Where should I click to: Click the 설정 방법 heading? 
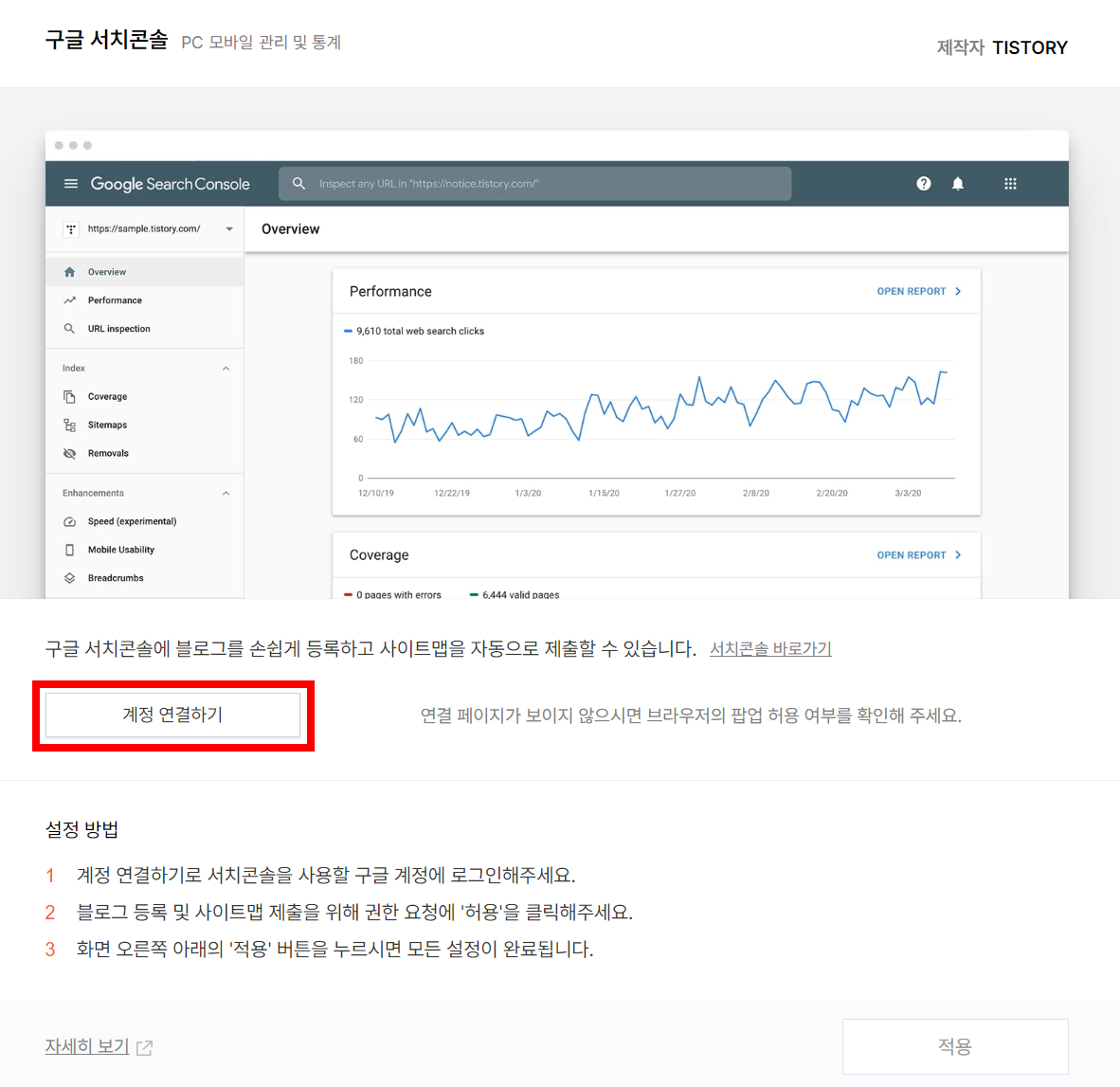pyautogui.click(x=81, y=829)
